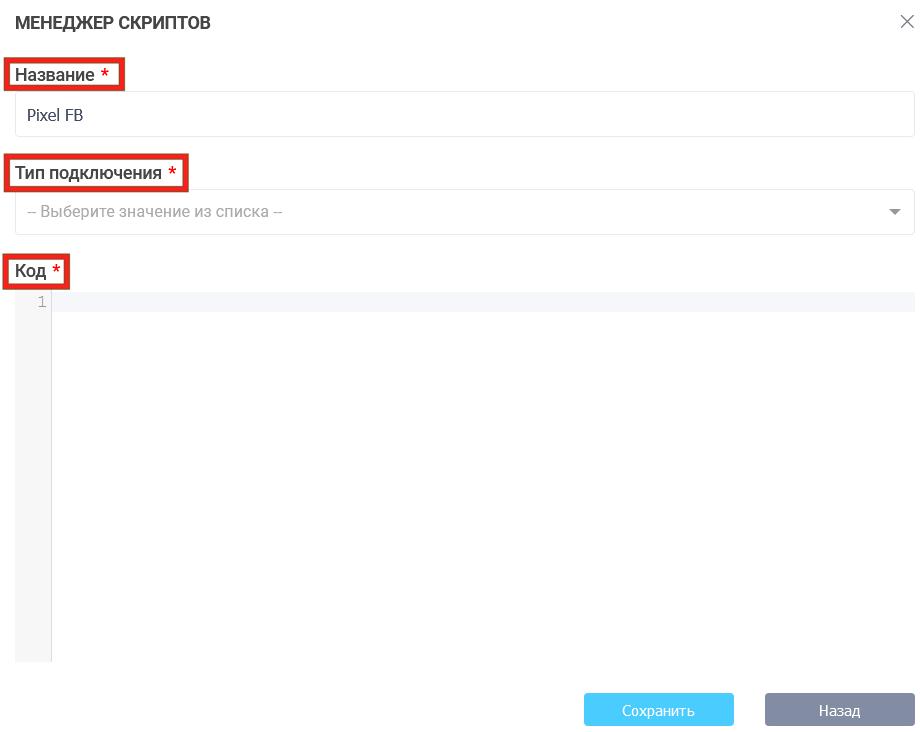Click the МЕНЕДЖЕР СКРИПТОВ dialog title
920x732 pixels.
(x=112, y=23)
